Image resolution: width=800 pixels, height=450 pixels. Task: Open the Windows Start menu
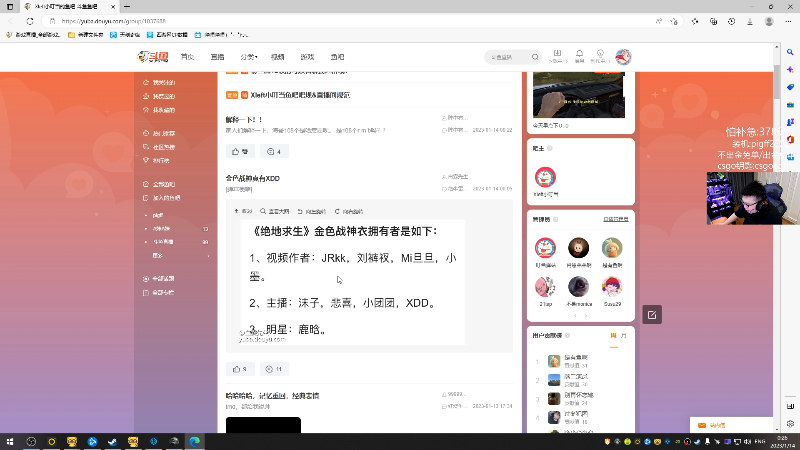(10, 441)
